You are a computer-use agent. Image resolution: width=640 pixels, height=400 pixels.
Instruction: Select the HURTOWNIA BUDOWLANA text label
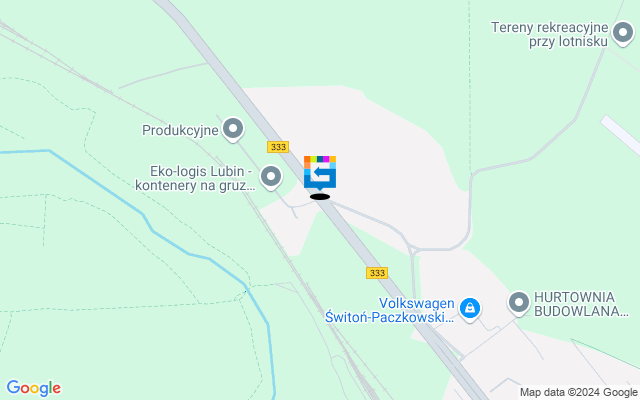pyautogui.click(x=581, y=304)
